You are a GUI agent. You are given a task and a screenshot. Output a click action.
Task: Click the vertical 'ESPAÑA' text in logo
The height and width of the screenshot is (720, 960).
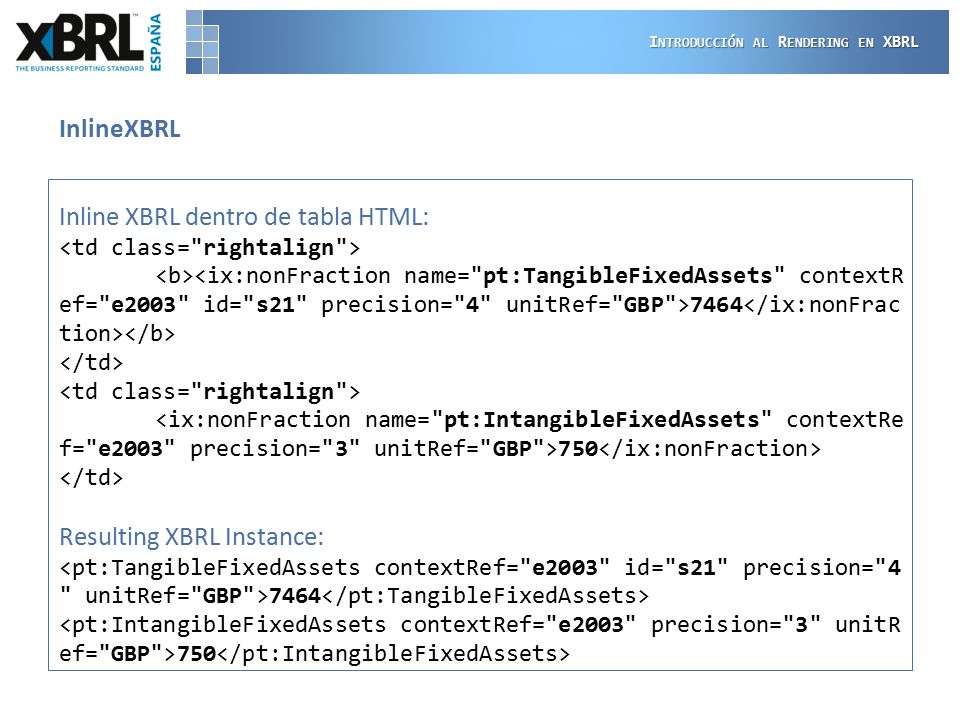point(156,42)
